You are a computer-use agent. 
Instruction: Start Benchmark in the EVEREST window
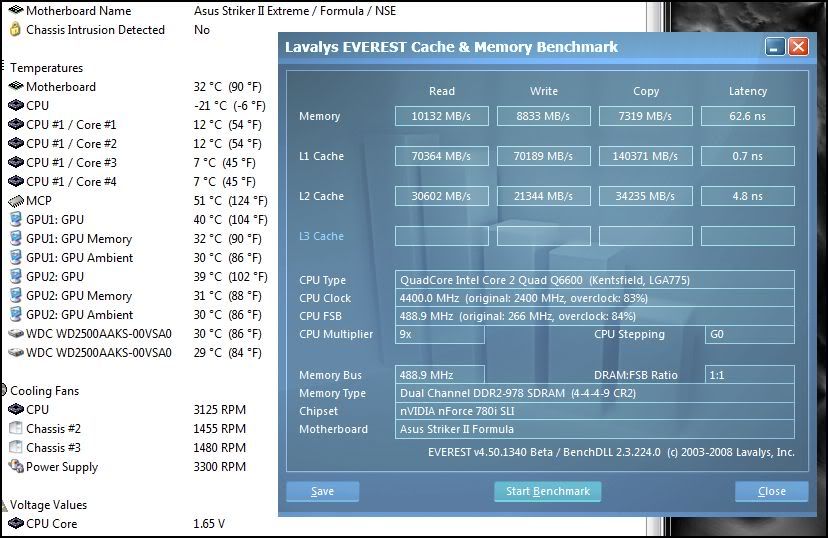(548, 492)
